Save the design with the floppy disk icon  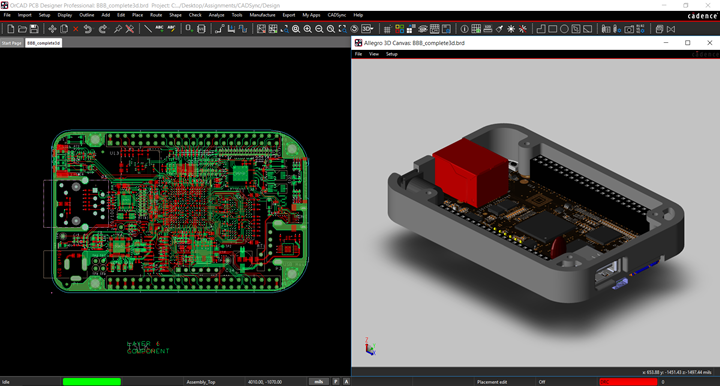click(x=34, y=29)
